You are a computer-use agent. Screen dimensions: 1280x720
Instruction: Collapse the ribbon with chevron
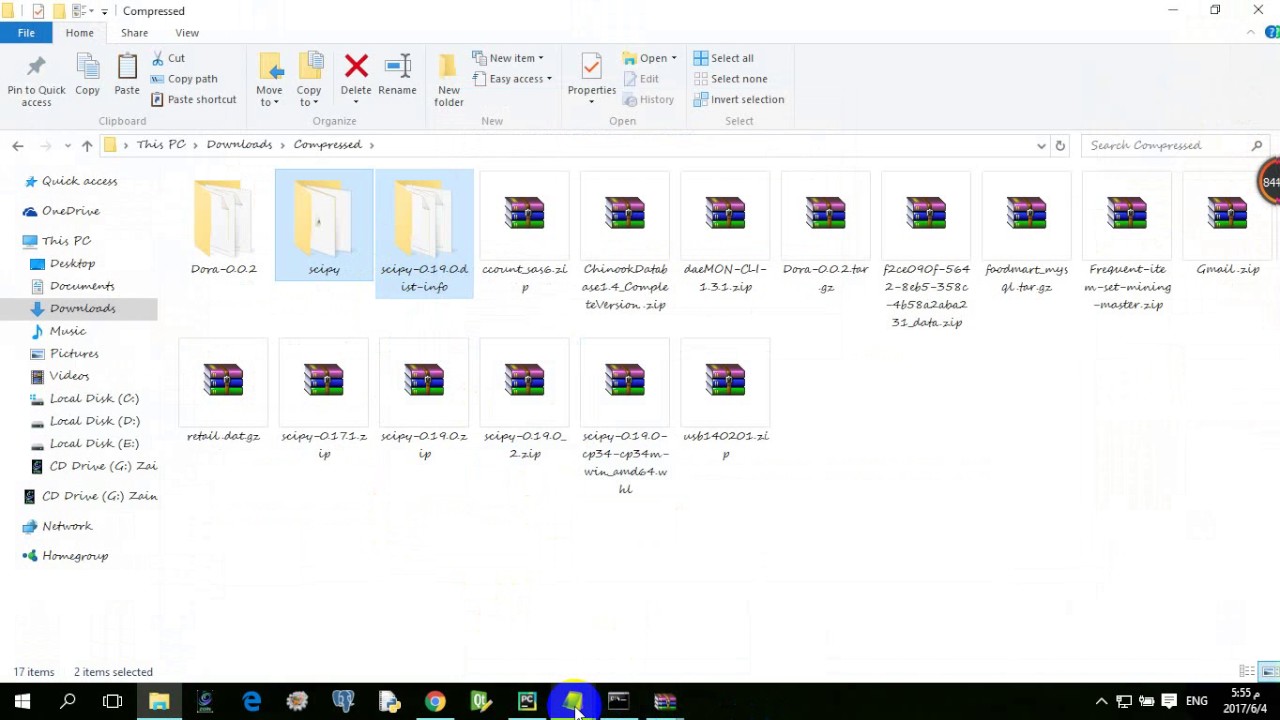[1250, 33]
